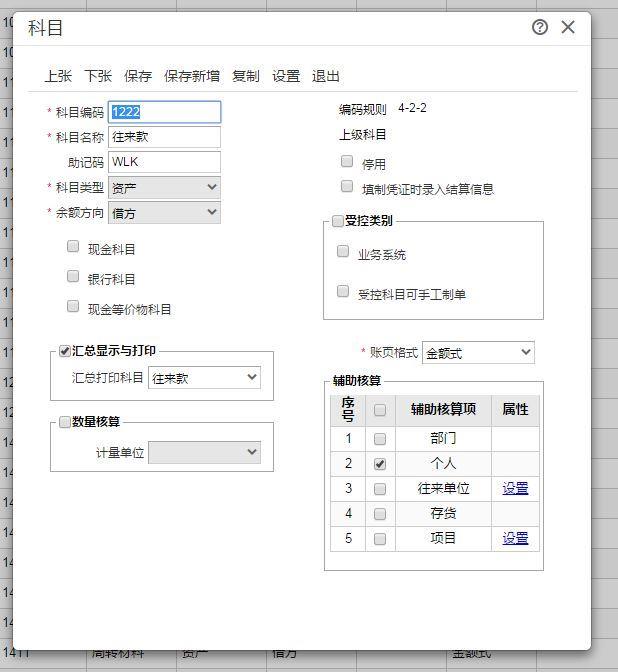Open the 设置 link for 往来单位
This screenshot has width=618, height=672.
(x=515, y=488)
